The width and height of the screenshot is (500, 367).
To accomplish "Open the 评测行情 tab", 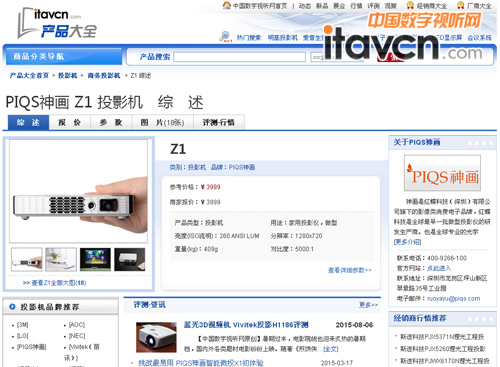I will pyautogui.click(x=219, y=123).
